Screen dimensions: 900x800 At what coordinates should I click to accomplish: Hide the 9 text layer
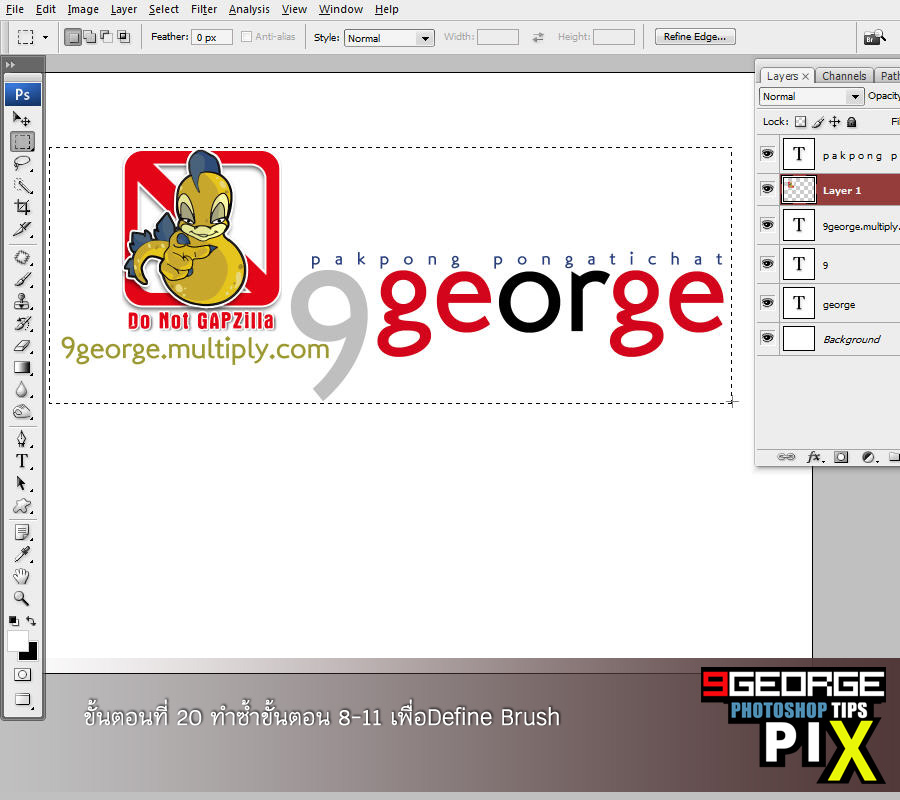[767, 263]
